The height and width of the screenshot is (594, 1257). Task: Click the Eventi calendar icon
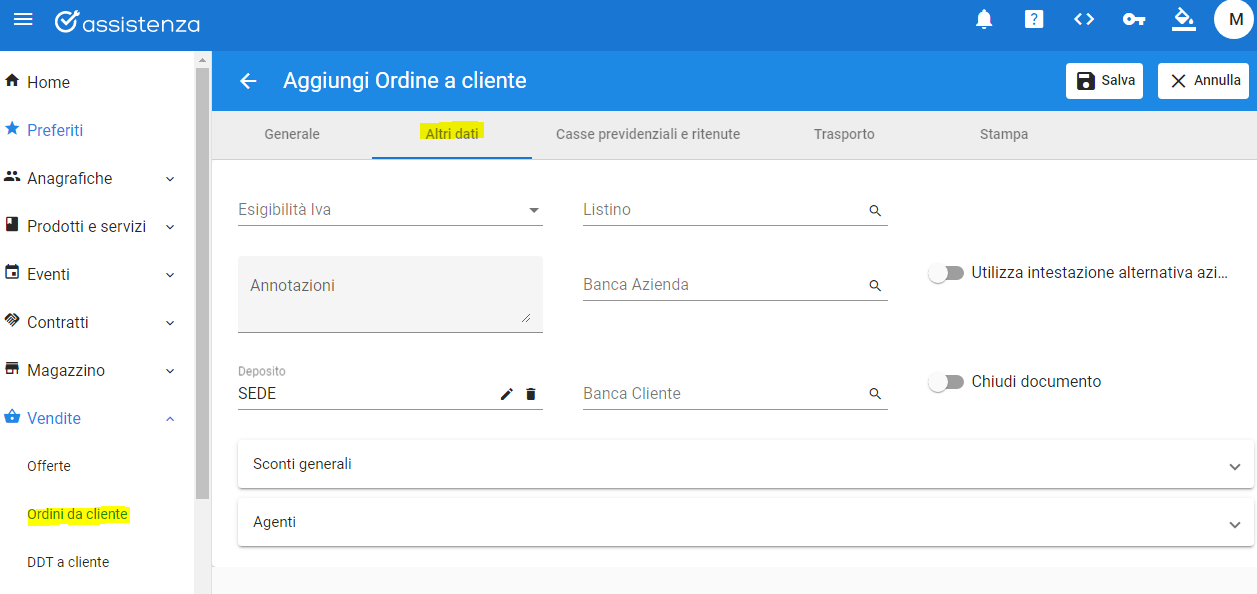13,273
